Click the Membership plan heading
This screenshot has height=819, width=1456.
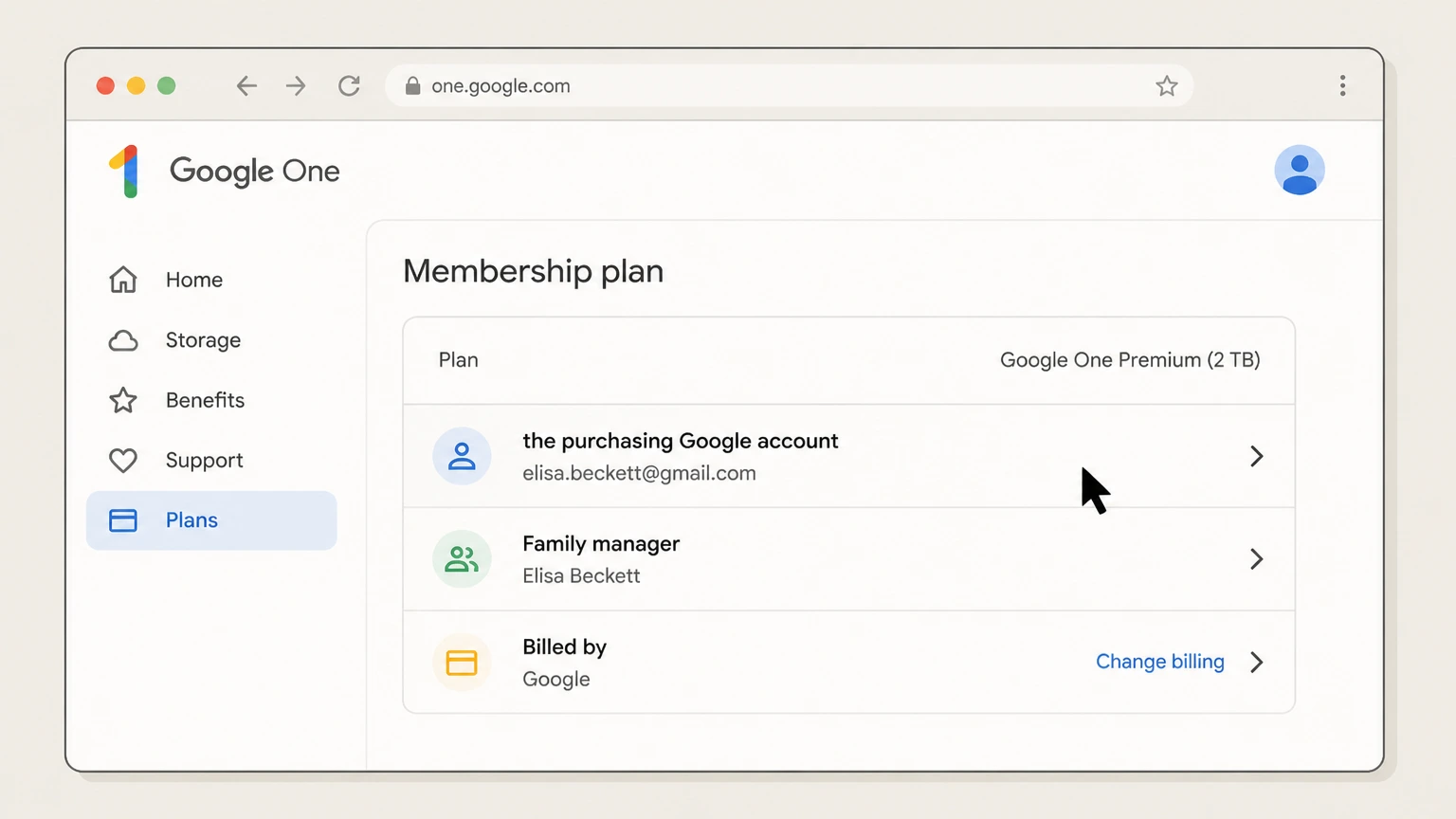tap(533, 271)
